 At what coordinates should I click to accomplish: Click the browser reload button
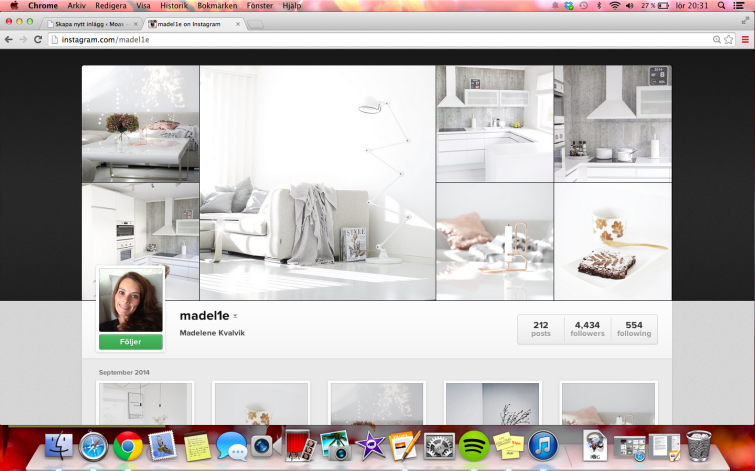(x=38, y=39)
